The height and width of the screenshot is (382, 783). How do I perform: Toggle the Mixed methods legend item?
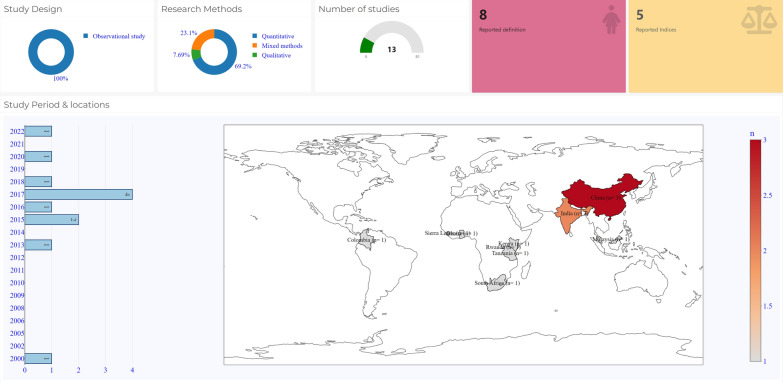click(x=277, y=45)
